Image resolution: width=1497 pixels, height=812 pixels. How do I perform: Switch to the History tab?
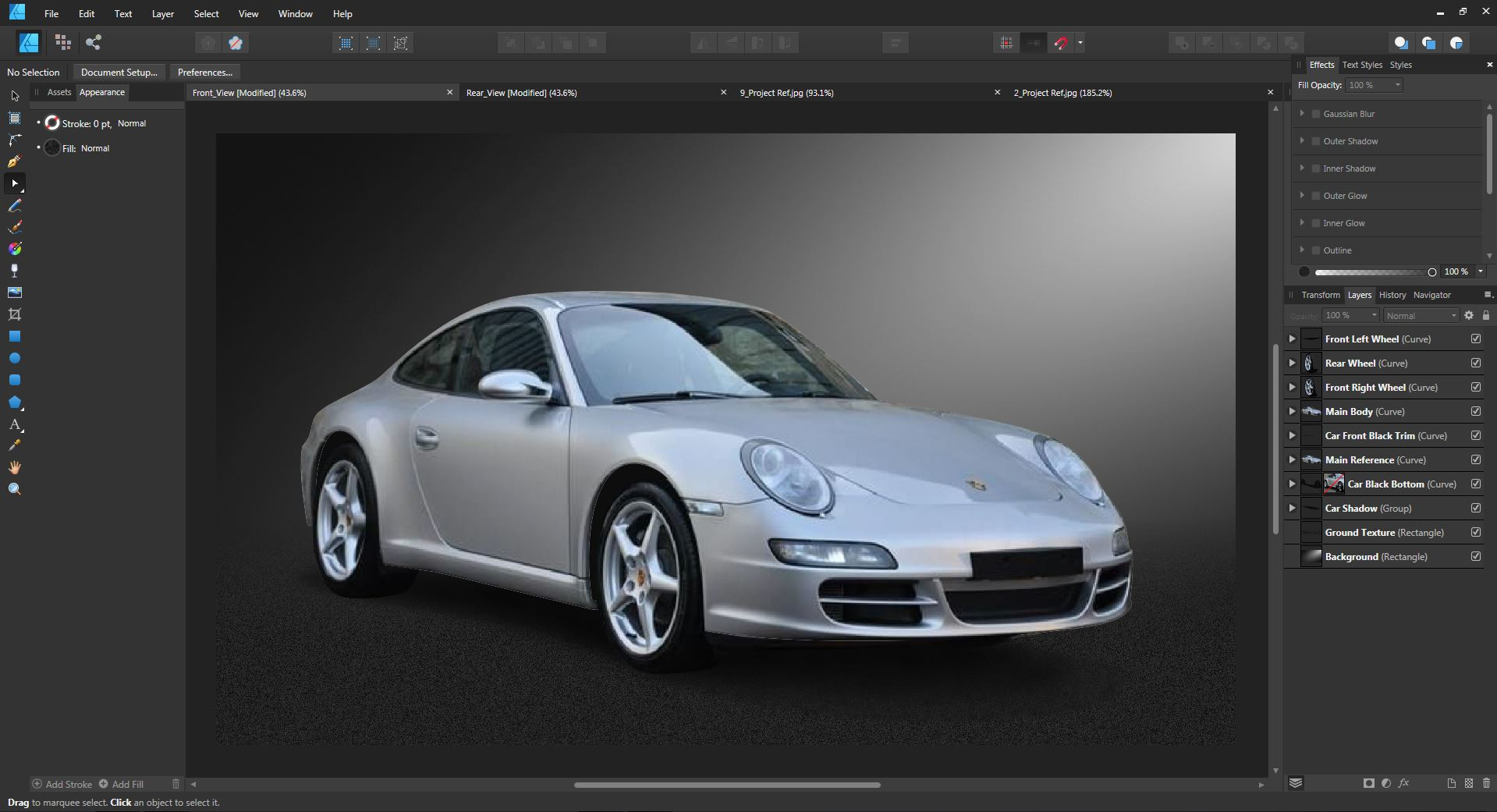(x=1392, y=295)
